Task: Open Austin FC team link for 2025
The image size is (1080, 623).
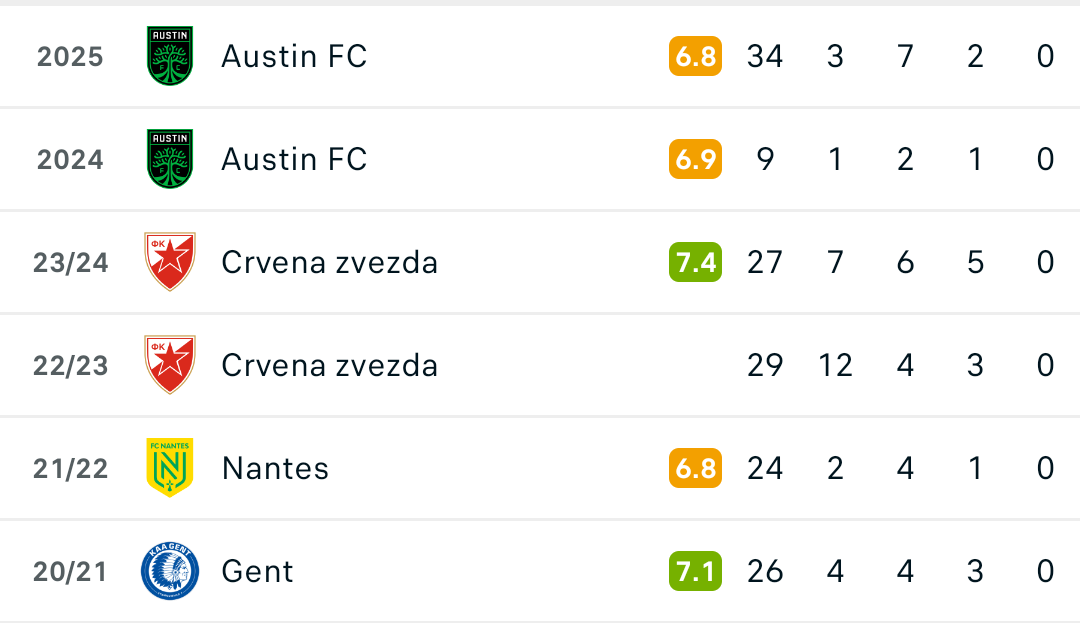Action: [x=294, y=56]
